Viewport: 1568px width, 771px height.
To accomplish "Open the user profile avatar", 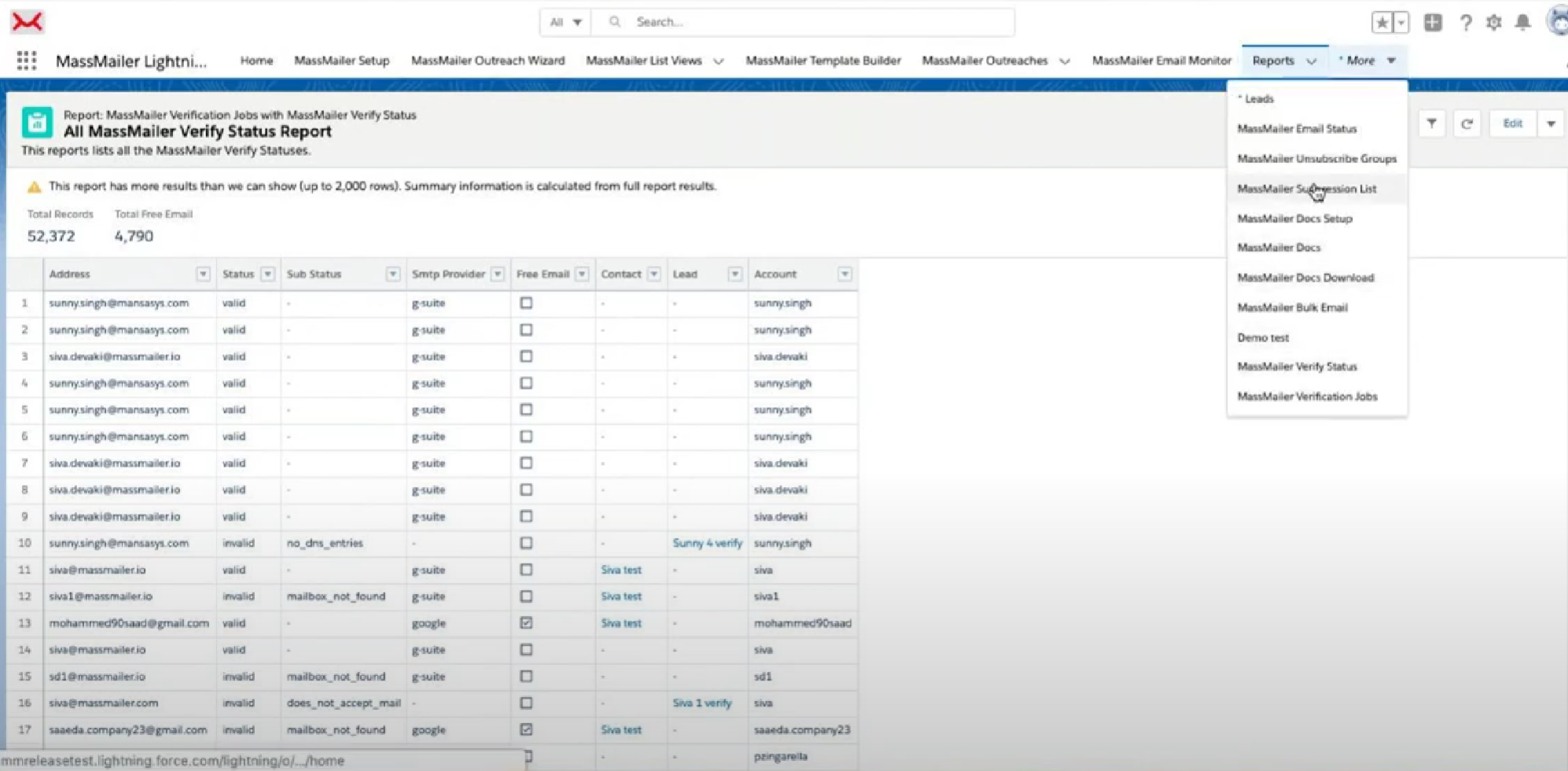I will (1558, 21).
